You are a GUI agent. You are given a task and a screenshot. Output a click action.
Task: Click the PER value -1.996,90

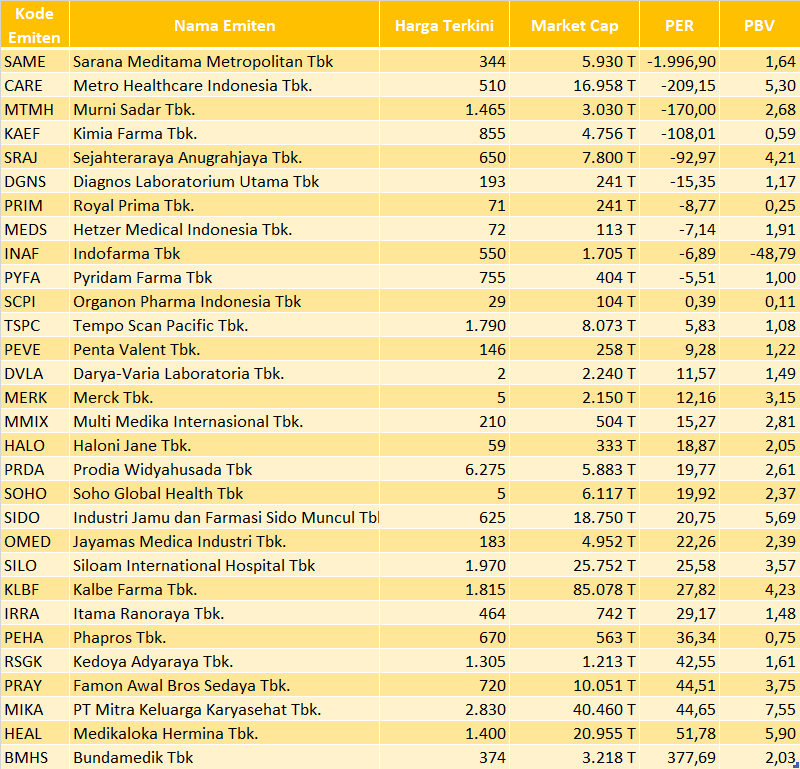[682, 62]
